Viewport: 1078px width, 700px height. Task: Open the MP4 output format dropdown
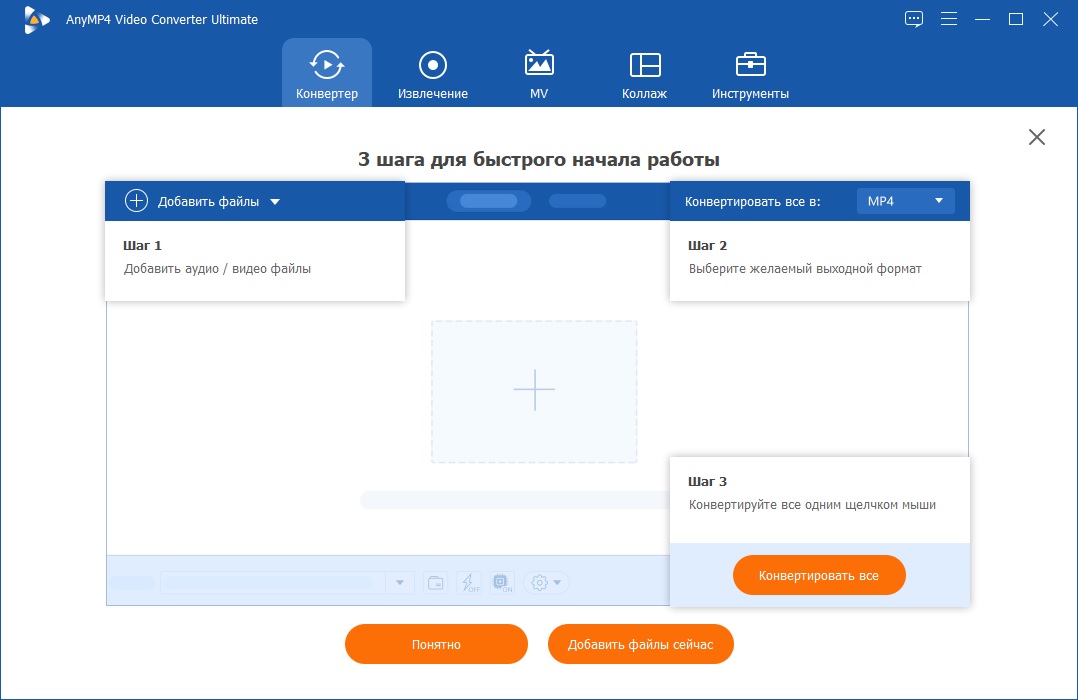pyautogui.click(x=905, y=200)
